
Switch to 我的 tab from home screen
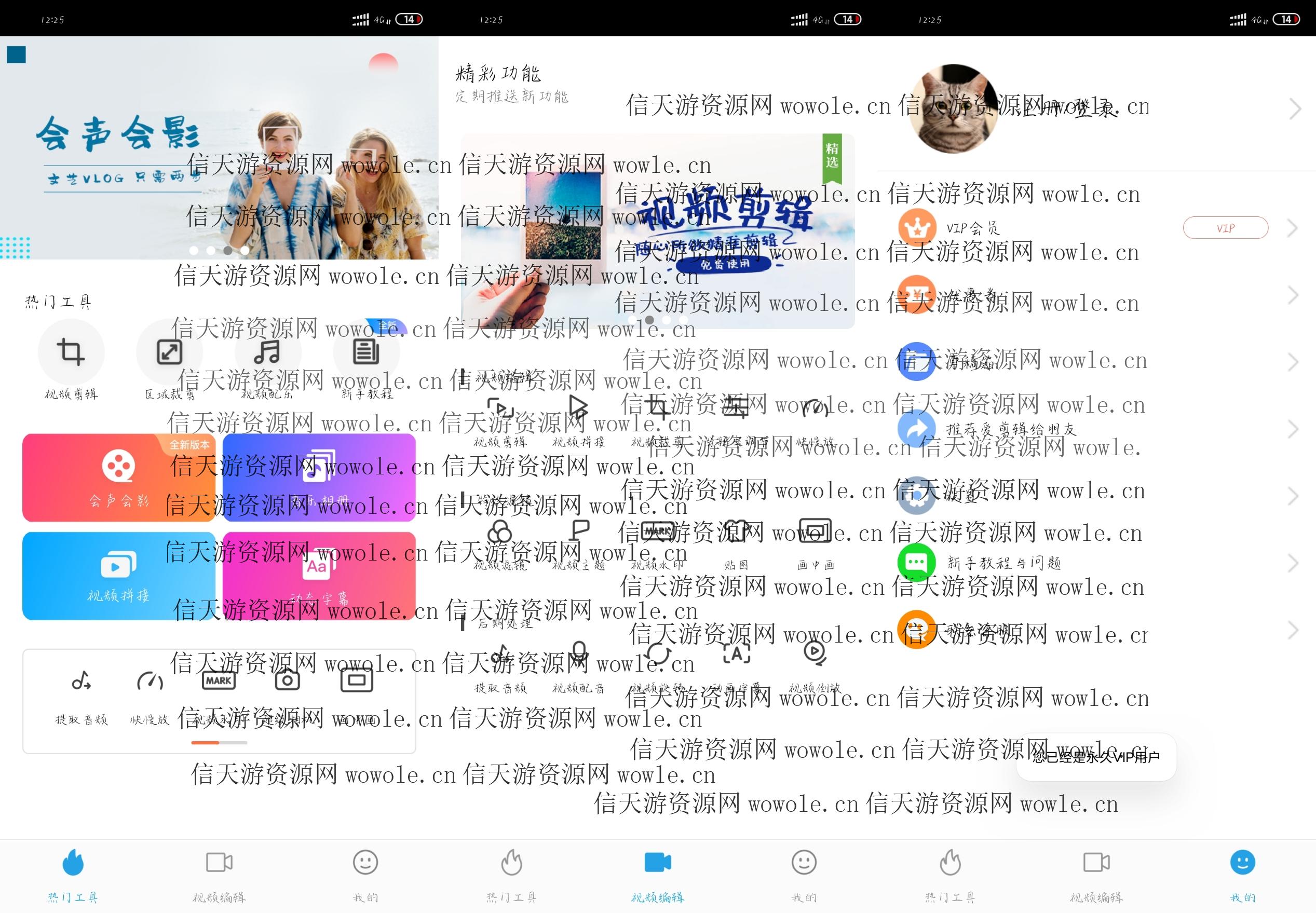[365, 875]
